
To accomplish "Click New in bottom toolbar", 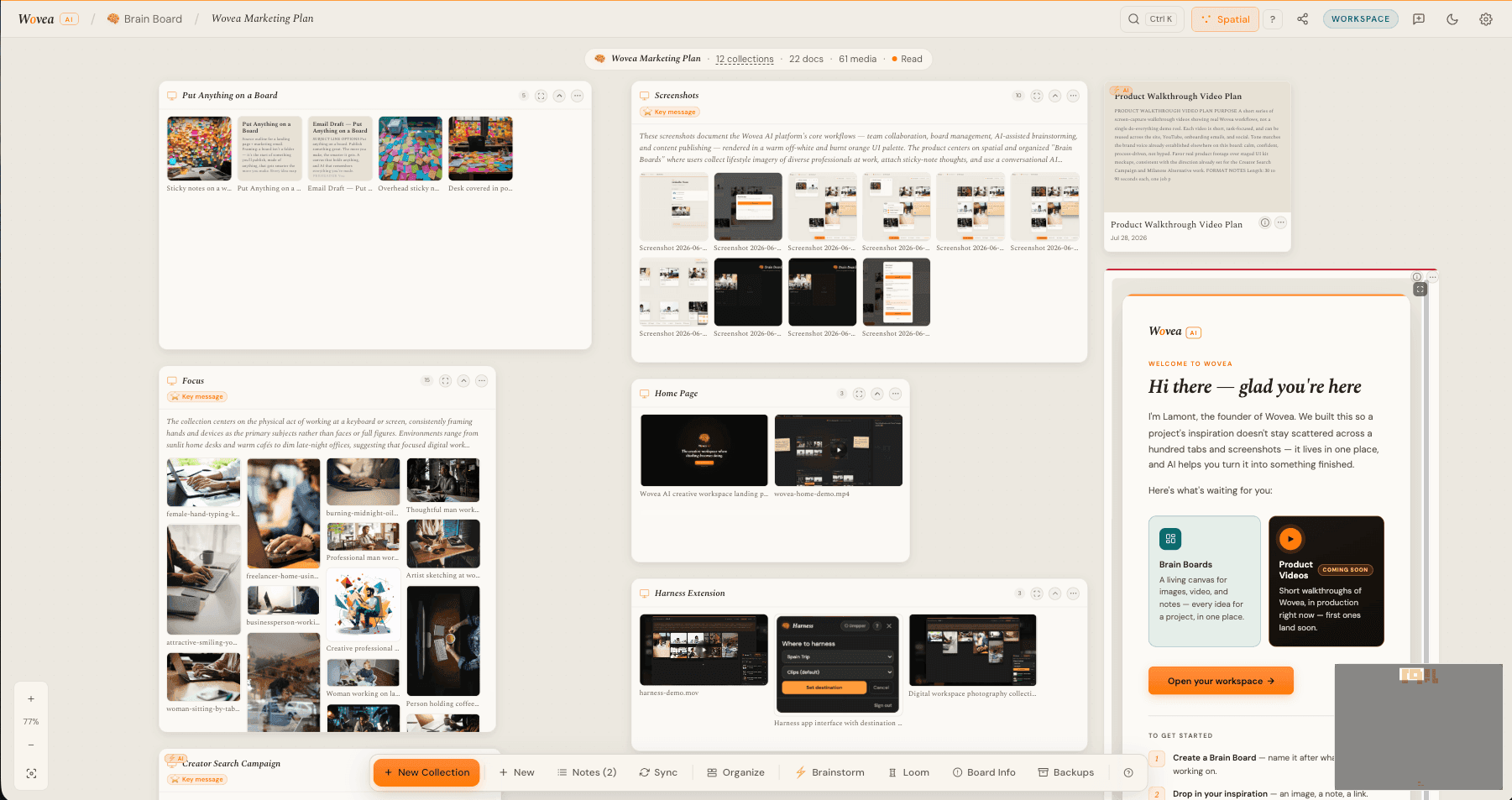I will 517,772.
